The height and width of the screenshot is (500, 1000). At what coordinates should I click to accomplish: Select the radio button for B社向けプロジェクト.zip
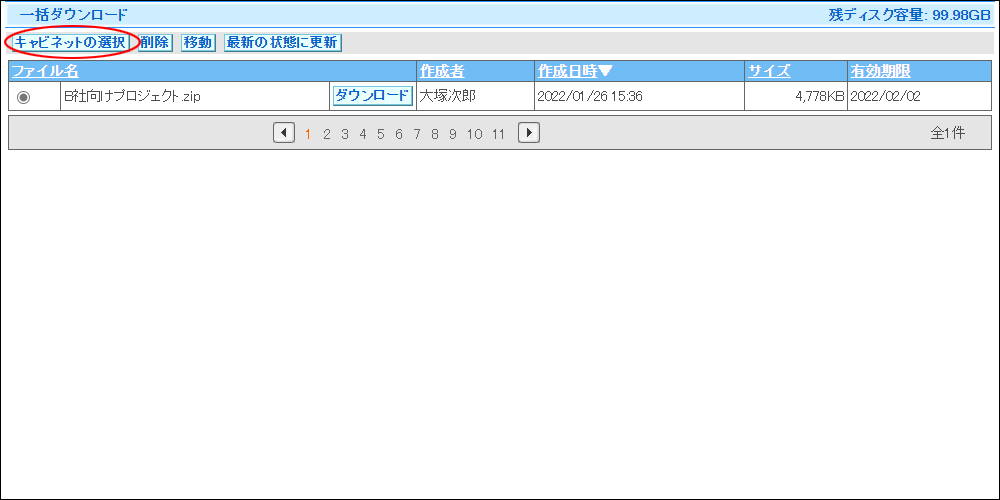(24, 98)
